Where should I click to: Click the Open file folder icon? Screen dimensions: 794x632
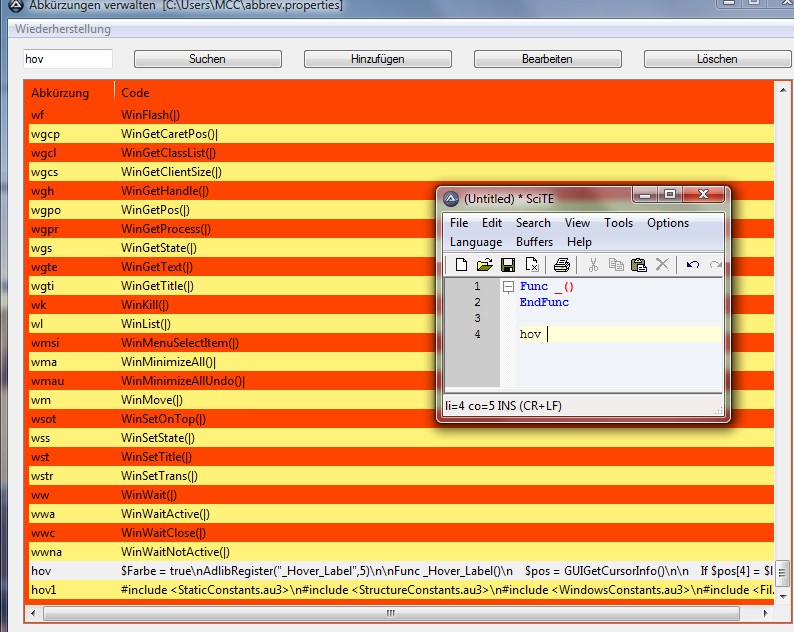click(484, 265)
